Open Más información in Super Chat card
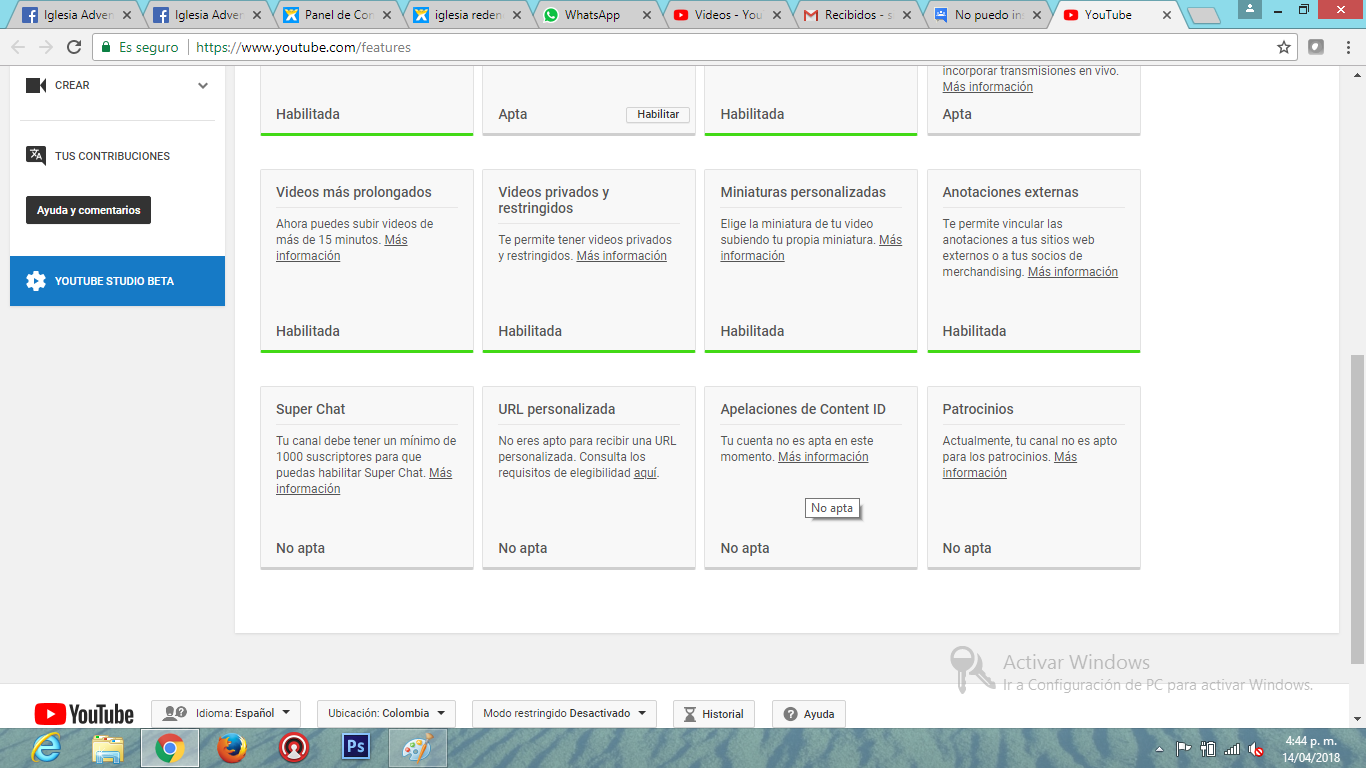 pos(364,481)
